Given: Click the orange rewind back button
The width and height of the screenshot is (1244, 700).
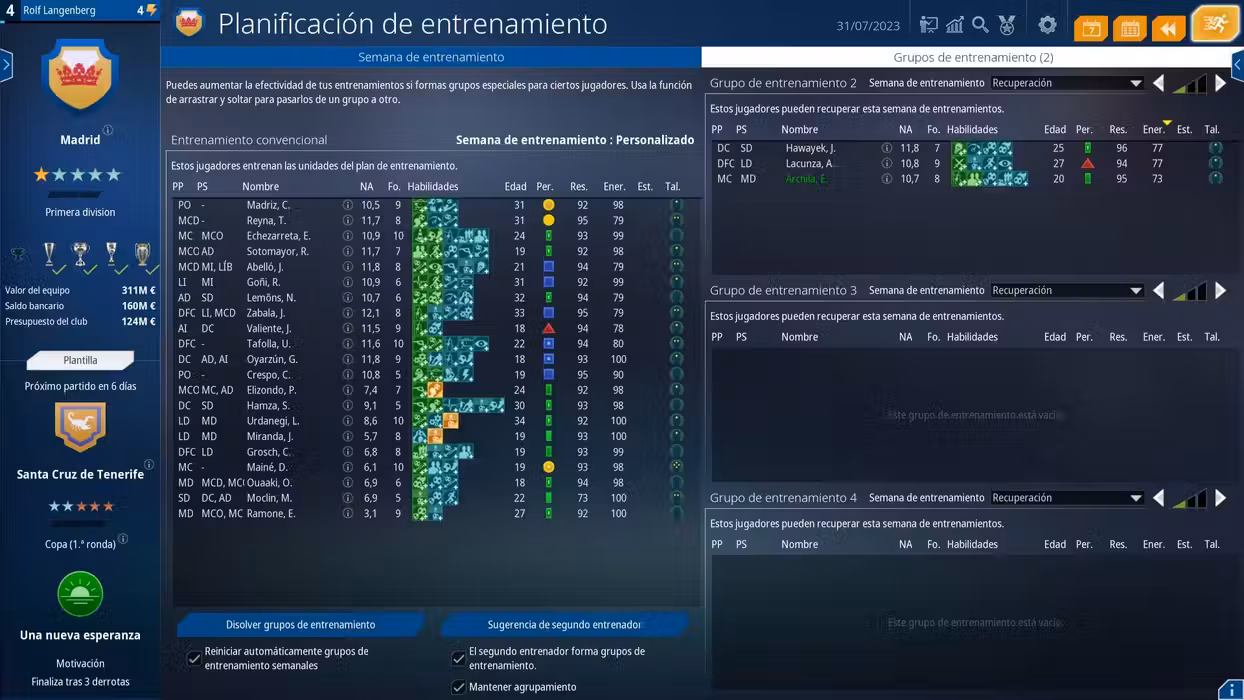Looking at the screenshot, I should (x=1168, y=27).
